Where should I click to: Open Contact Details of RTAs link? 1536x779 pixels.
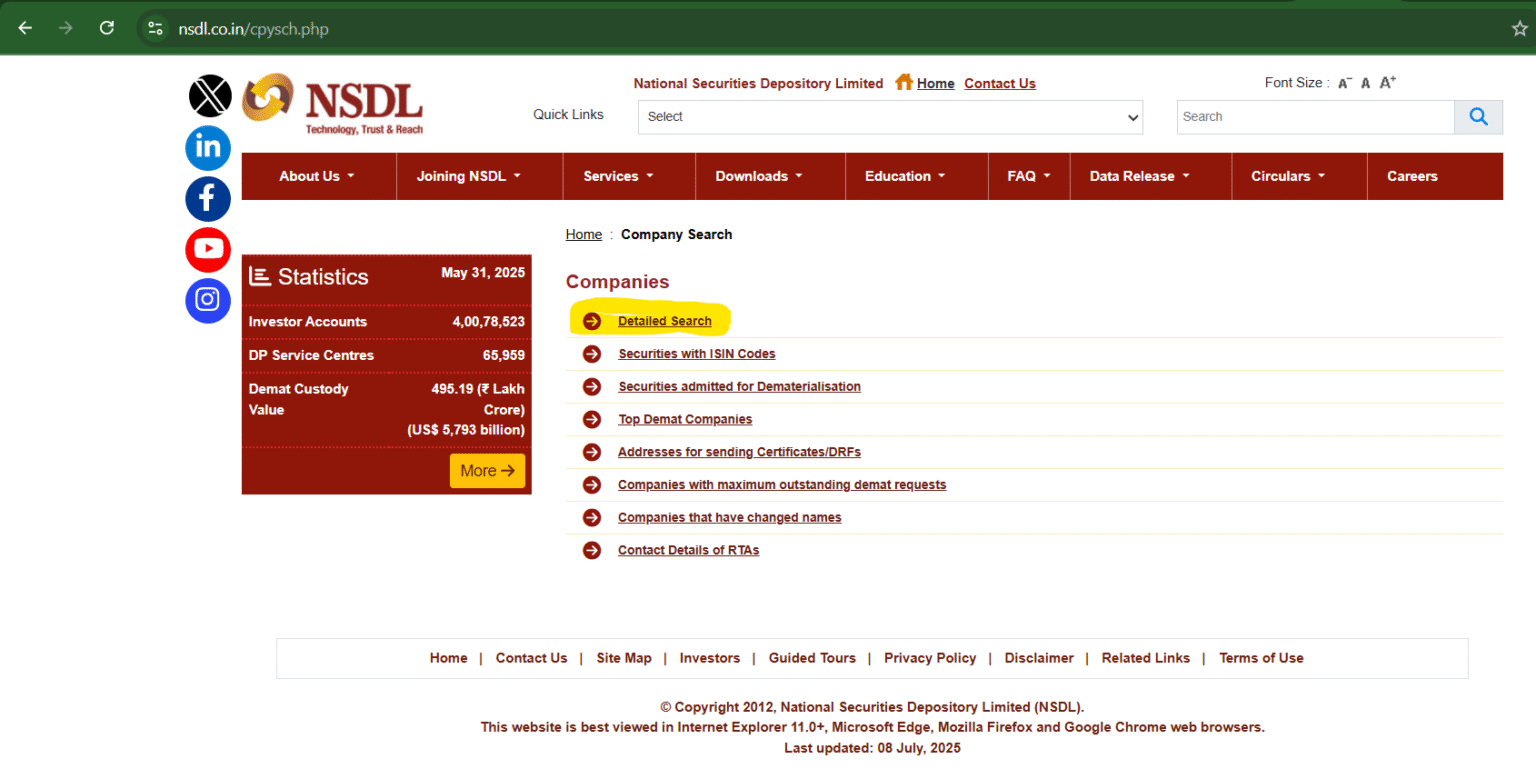[688, 551]
